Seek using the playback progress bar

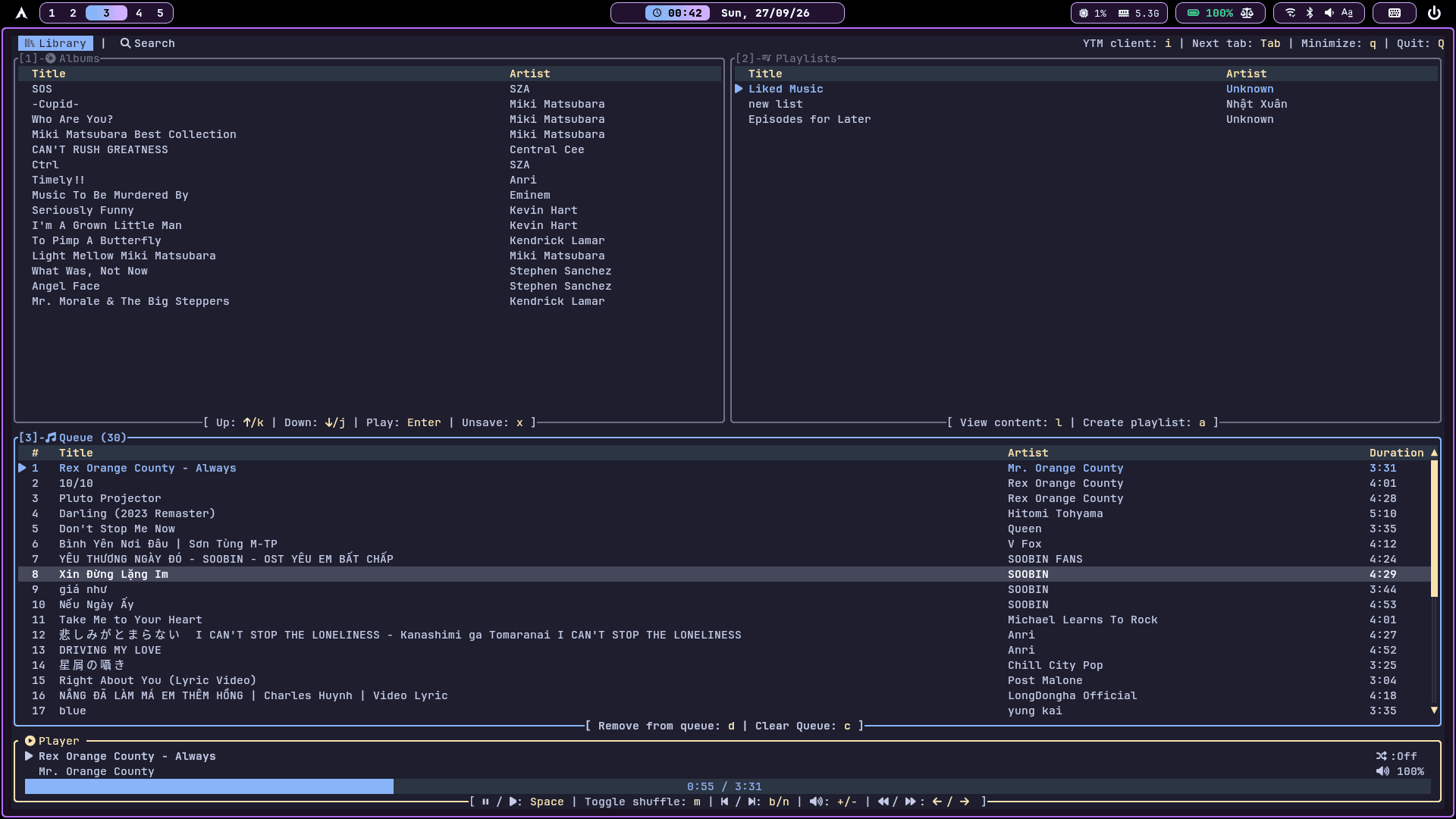[728, 786]
